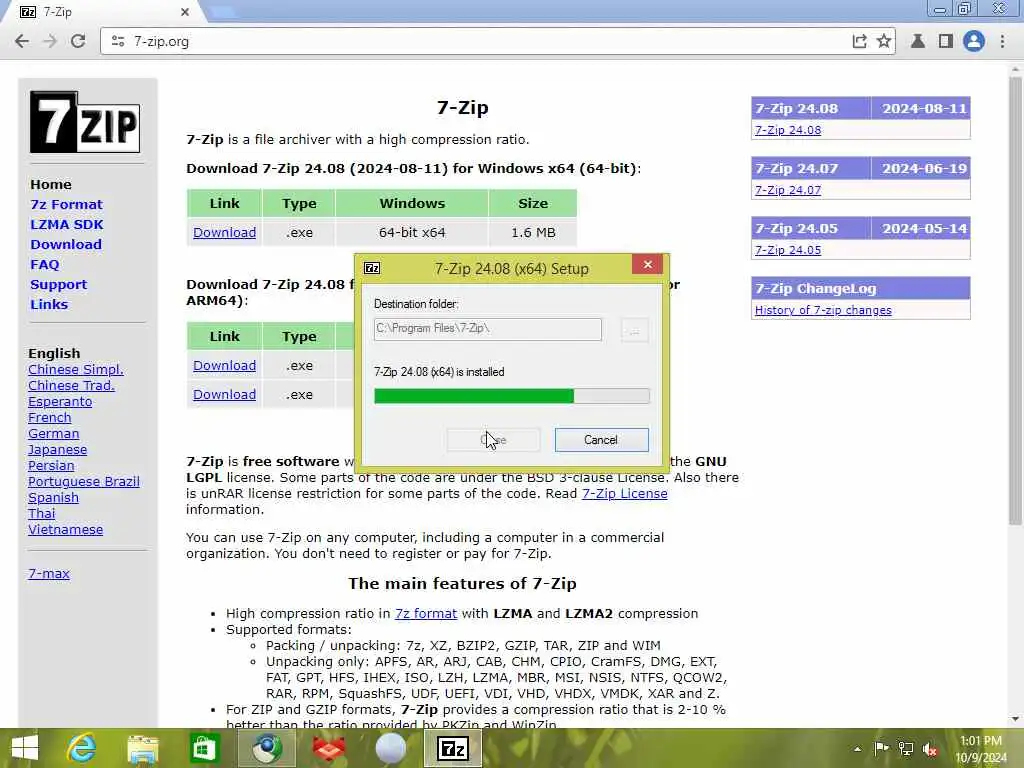Open site information icon in address bar
Viewport: 1024px width, 768px height.
point(118,41)
